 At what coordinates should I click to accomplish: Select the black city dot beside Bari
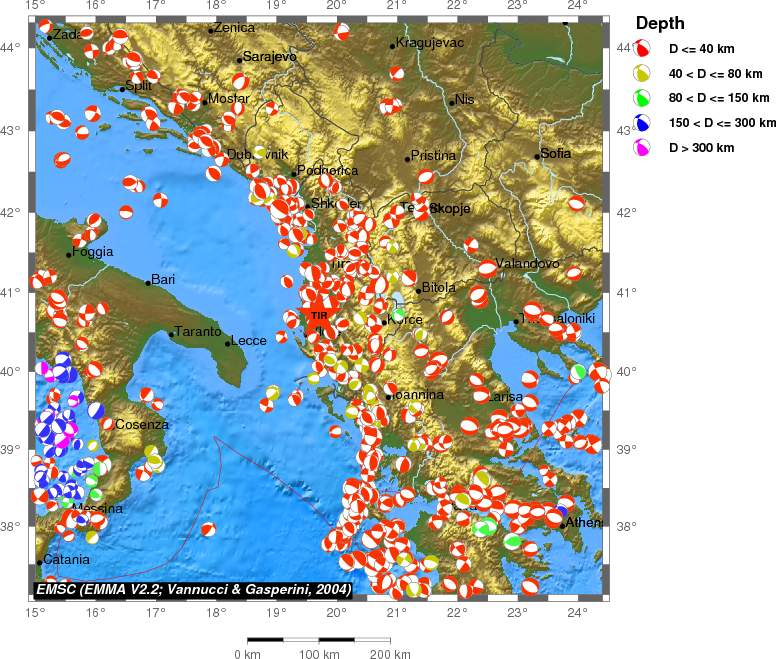148,283
